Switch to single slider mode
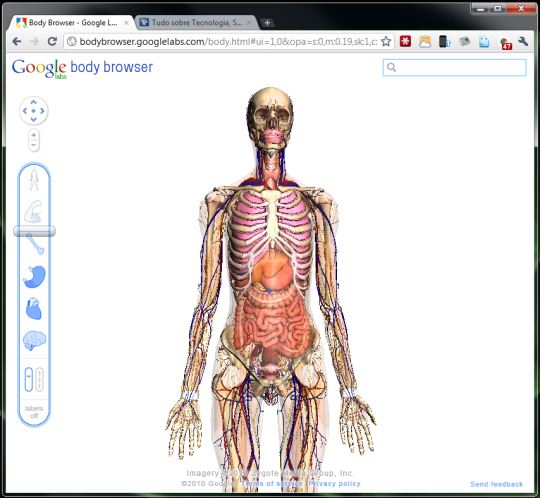Viewport: 540px width, 498px height. pyautogui.click(x=29, y=380)
